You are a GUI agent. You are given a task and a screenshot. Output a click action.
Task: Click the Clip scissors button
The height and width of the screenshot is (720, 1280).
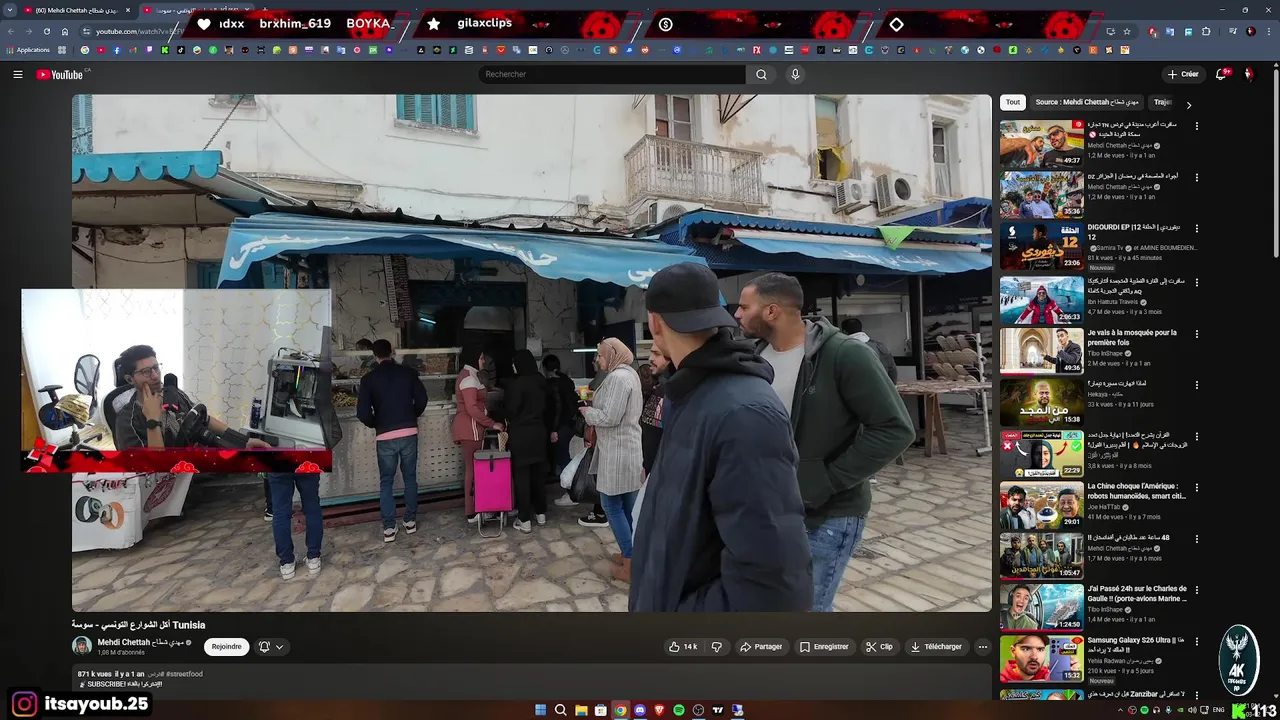pyautogui.click(x=879, y=647)
